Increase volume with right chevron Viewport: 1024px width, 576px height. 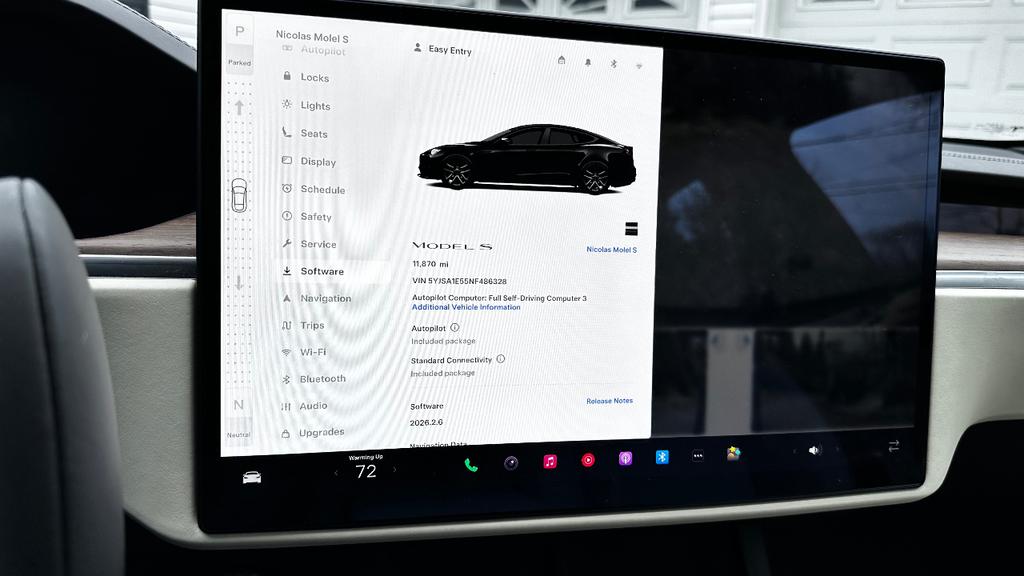point(837,449)
